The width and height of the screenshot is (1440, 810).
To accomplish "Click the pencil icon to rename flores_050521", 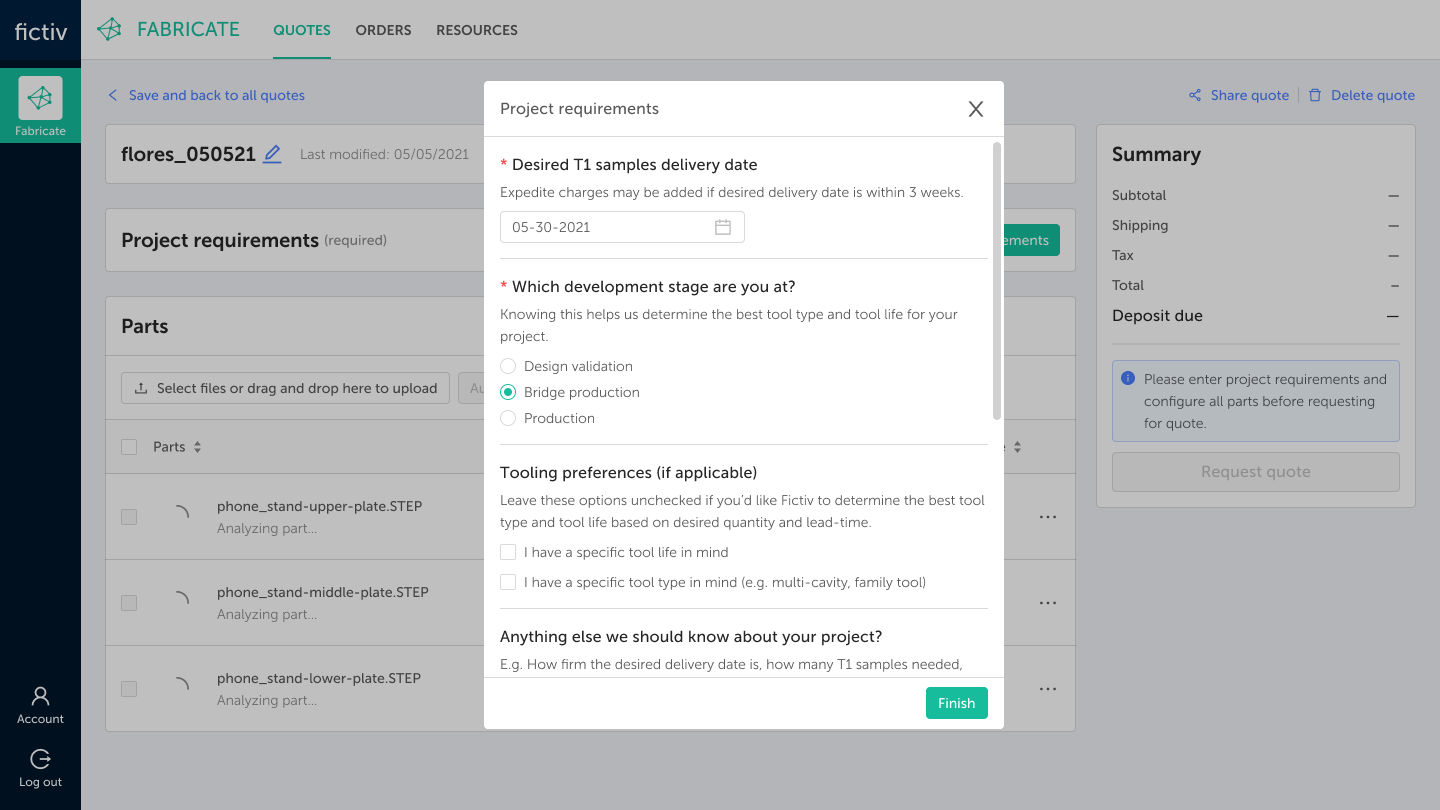I will pyautogui.click(x=272, y=154).
